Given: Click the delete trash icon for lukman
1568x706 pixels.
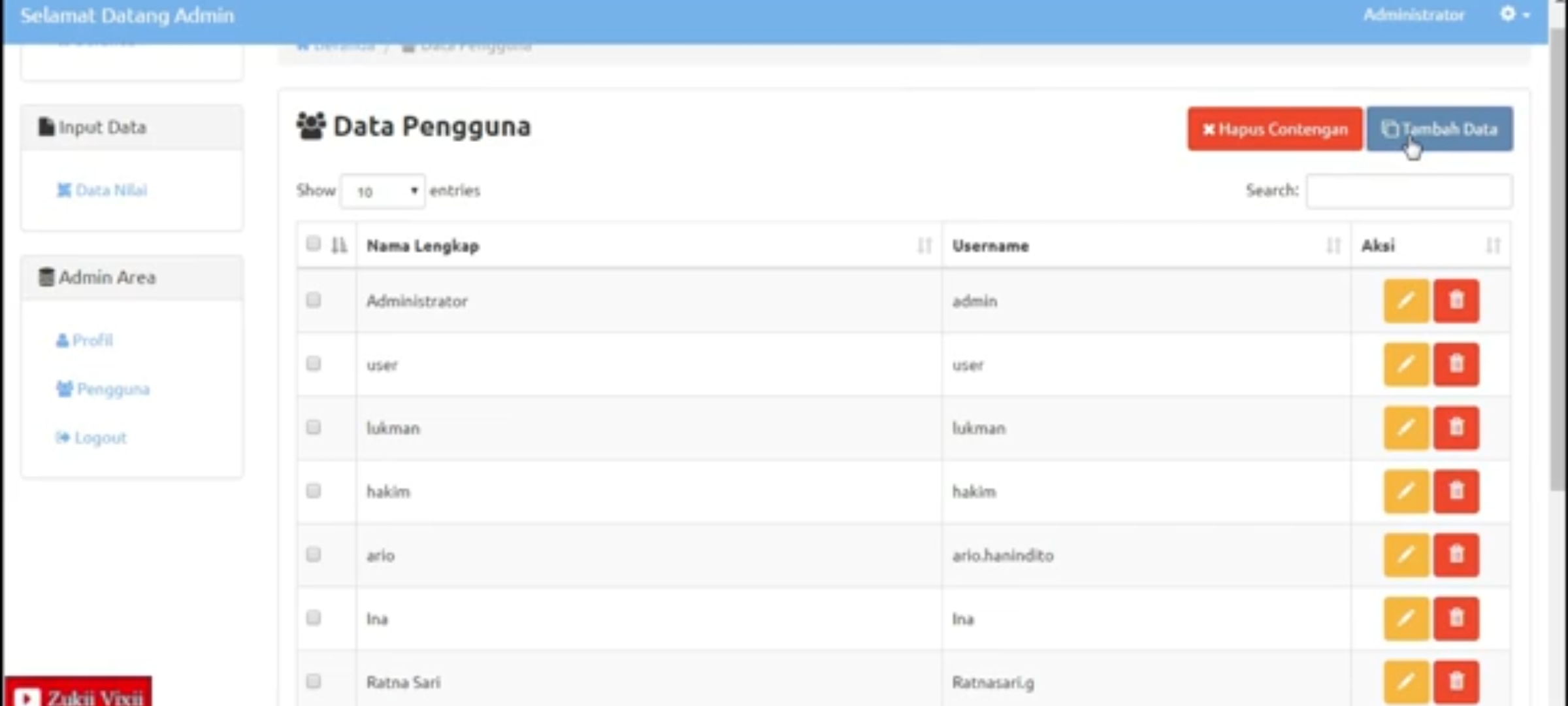Looking at the screenshot, I should (1456, 428).
